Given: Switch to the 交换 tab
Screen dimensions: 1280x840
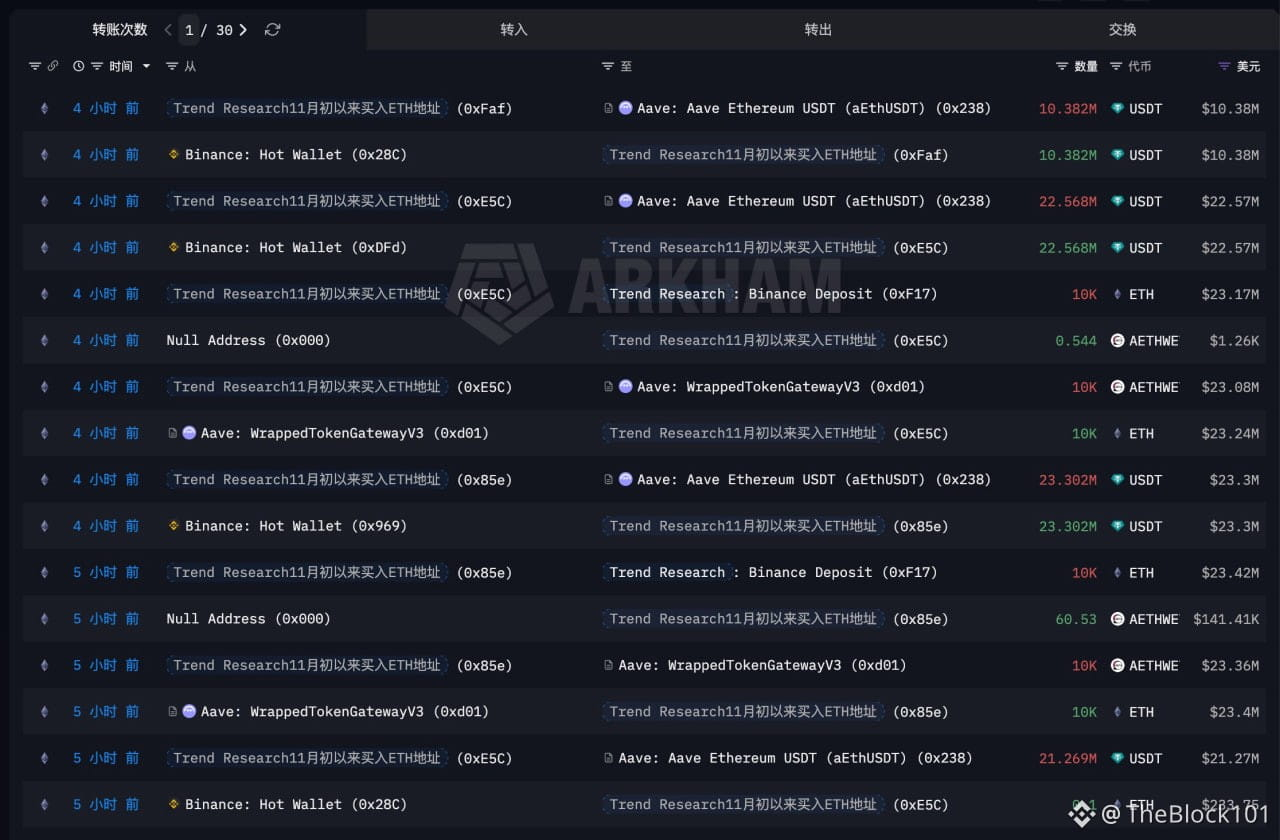Looking at the screenshot, I should pyautogui.click(x=1122, y=29).
